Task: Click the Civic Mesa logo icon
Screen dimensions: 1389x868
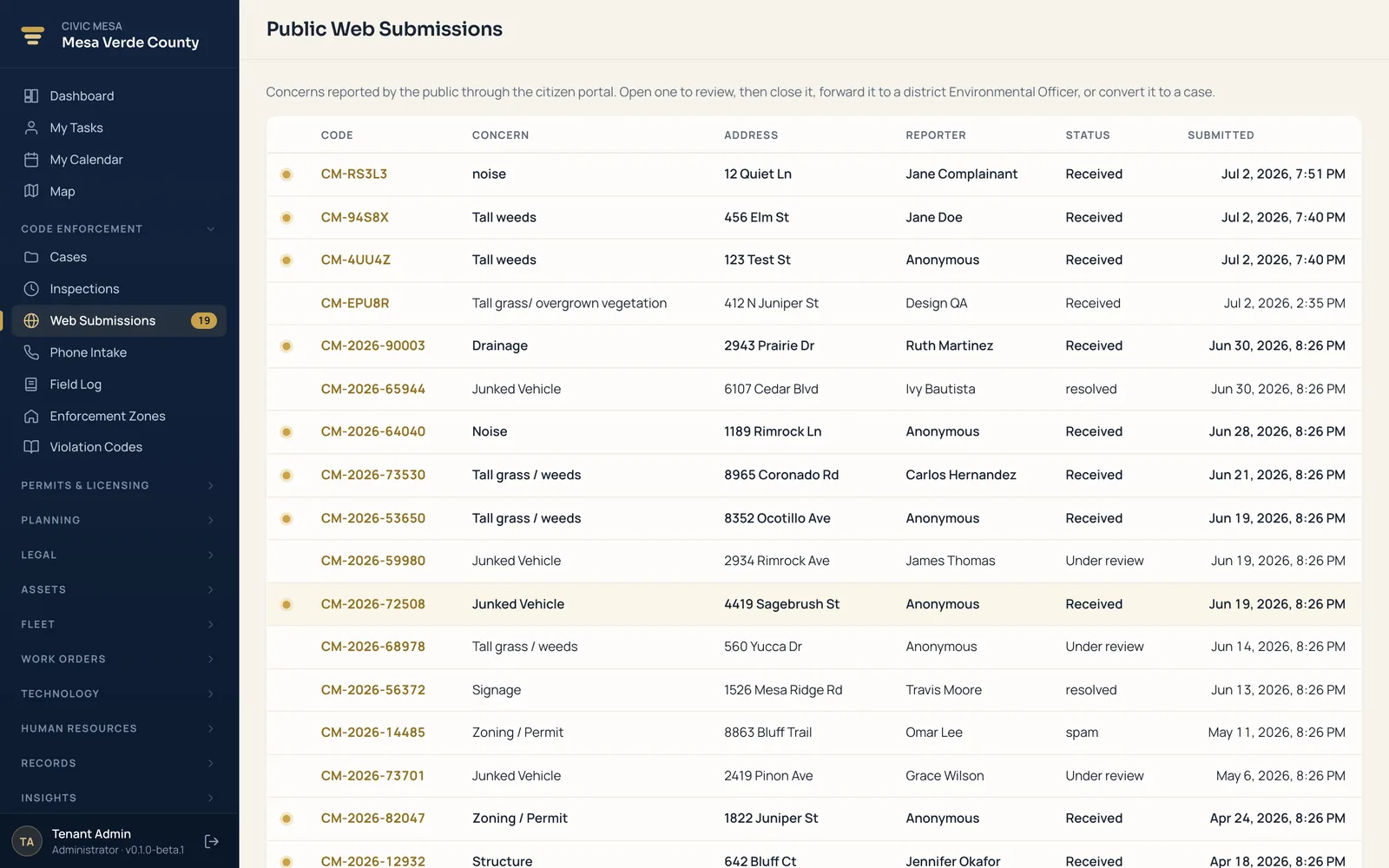Action: [x=33, y=35]
